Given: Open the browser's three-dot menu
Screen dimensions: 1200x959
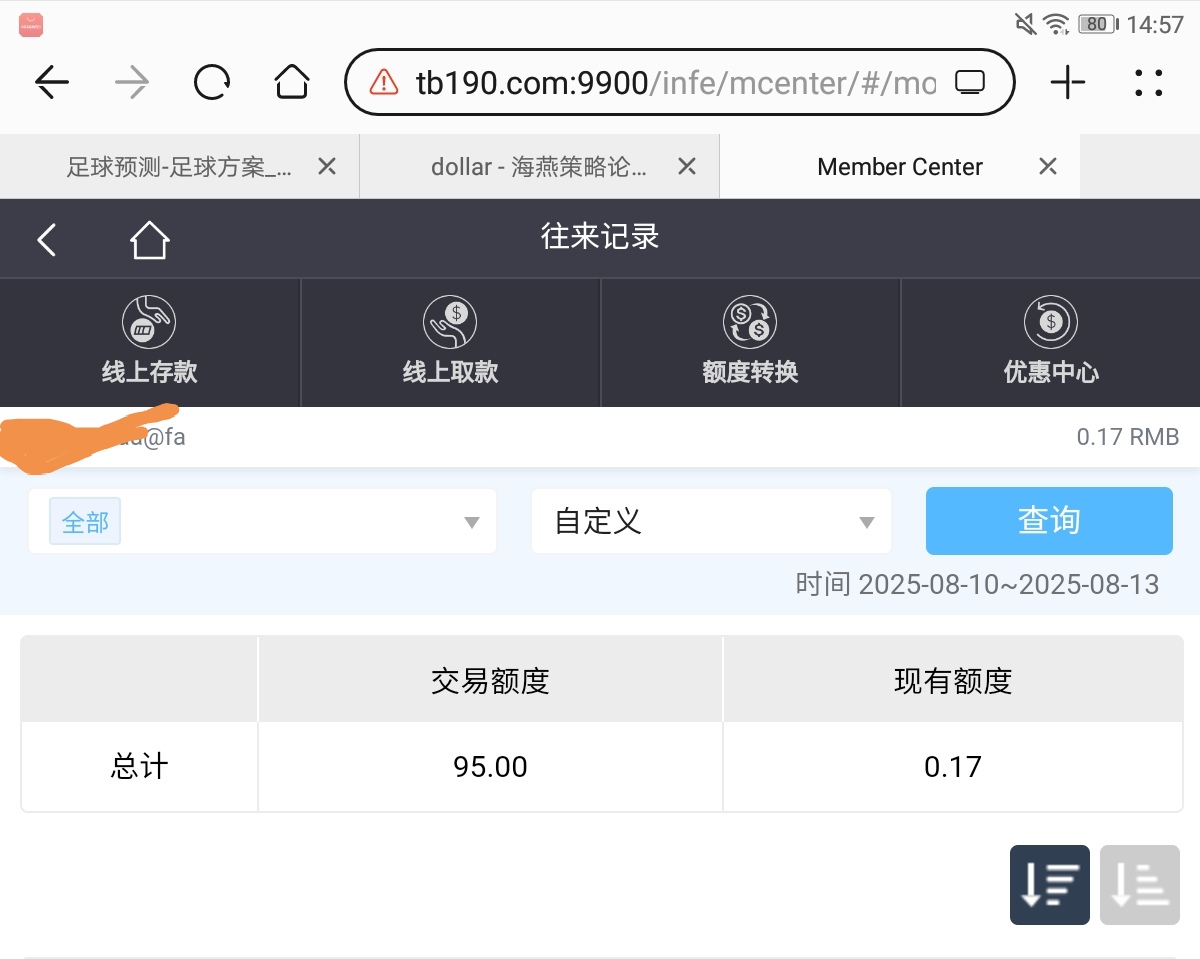Looking at the screenshot, I should 1148,83.
